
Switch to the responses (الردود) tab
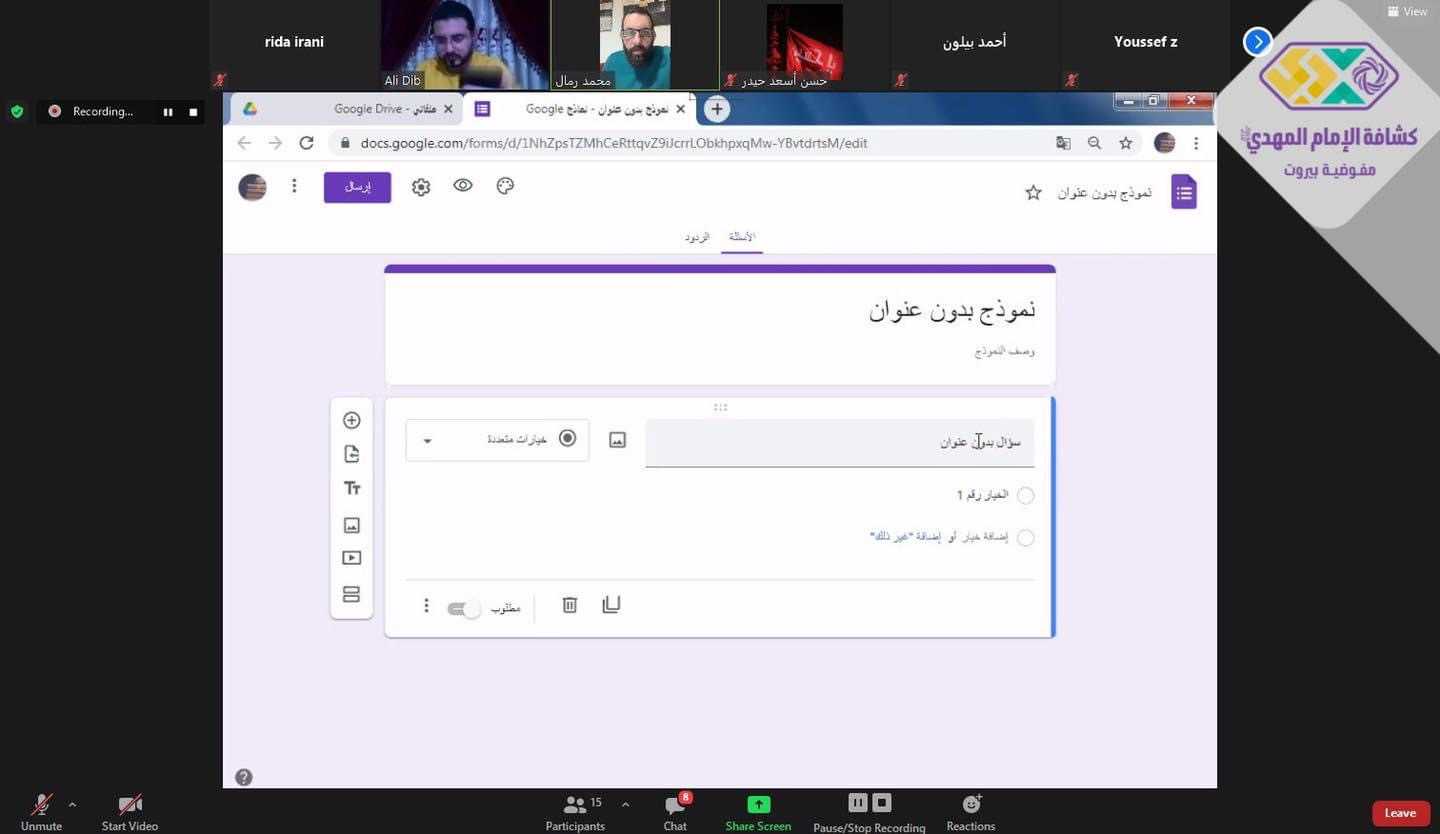point(697,237)
